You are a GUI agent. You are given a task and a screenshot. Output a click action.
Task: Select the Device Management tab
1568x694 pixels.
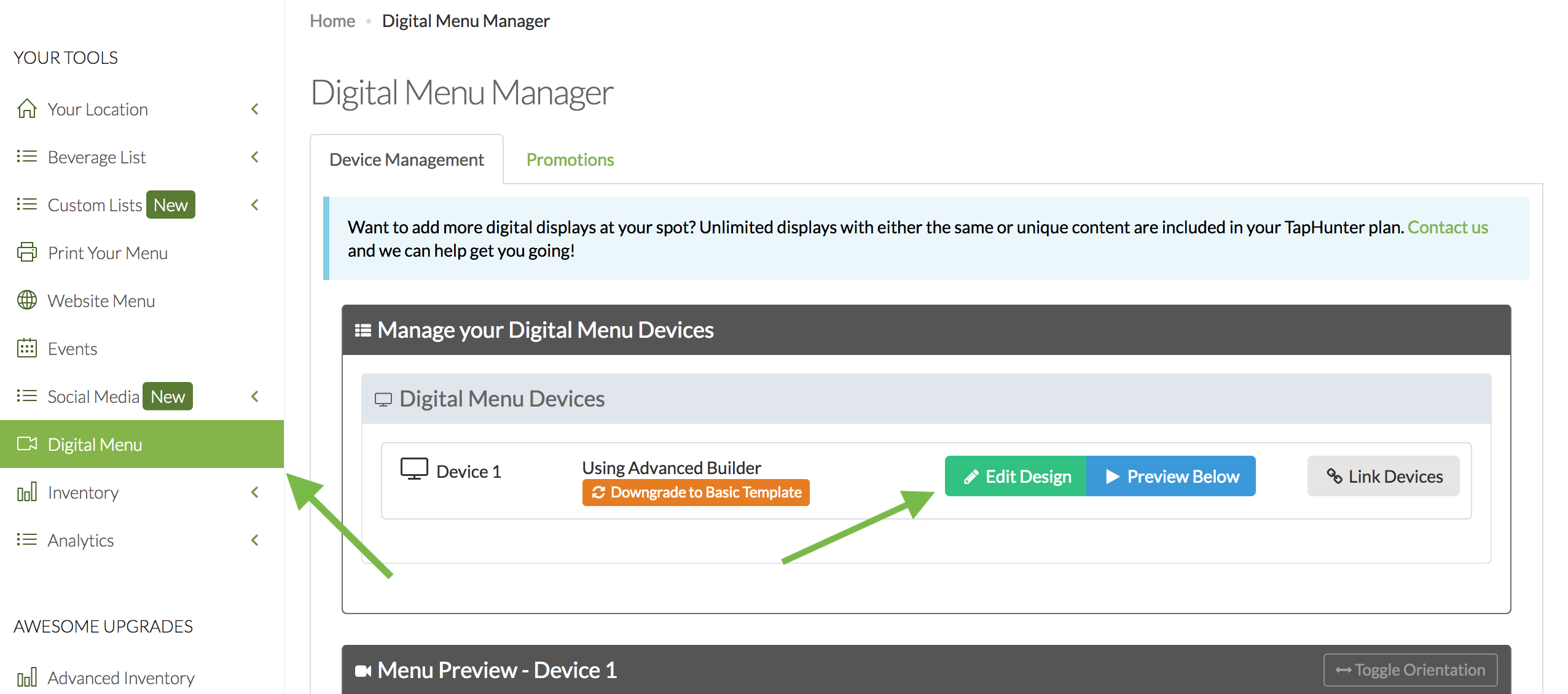pos(406,160)
